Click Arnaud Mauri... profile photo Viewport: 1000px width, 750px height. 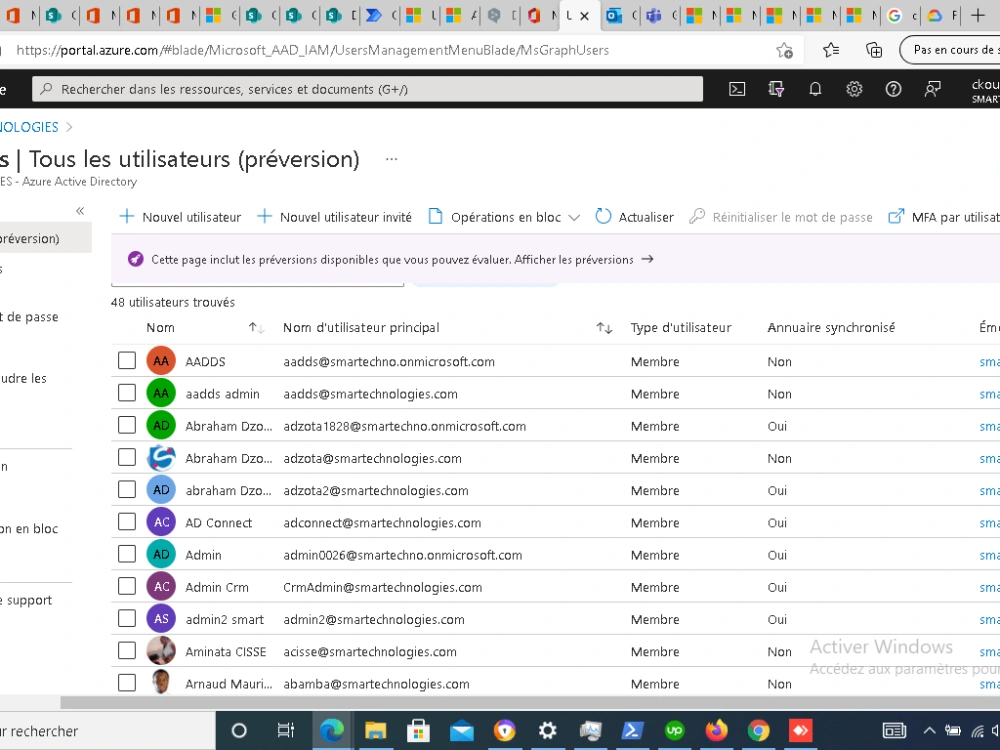click(x=161, y=682)
